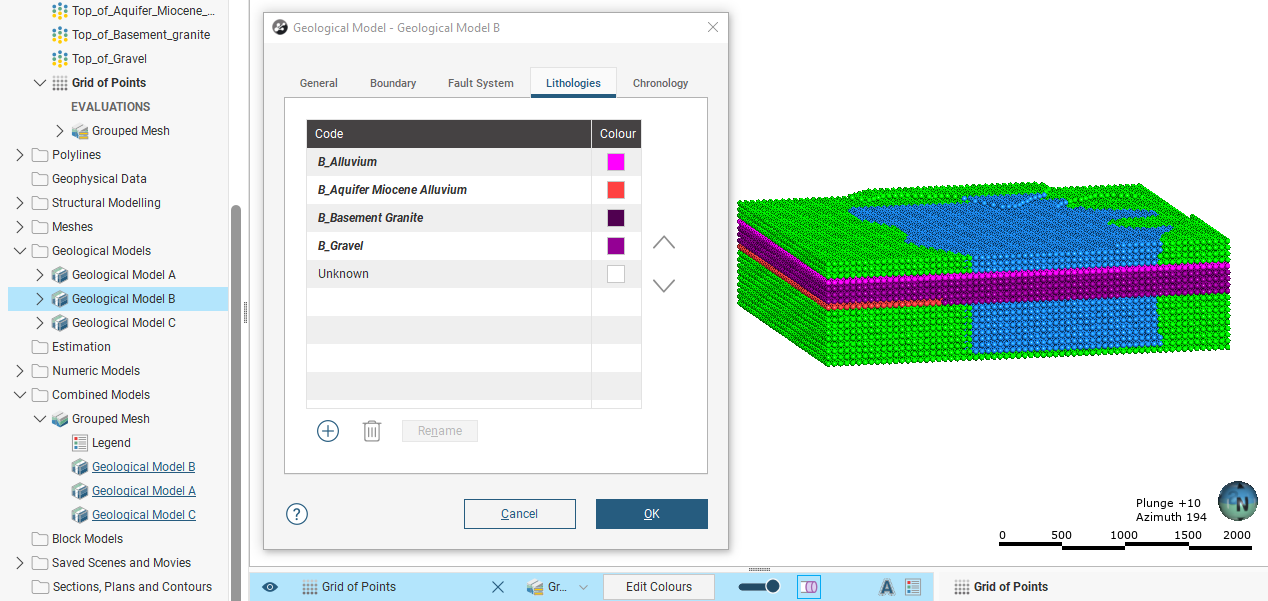1268x601 pixels.
Task: Open the help question mark icon
Action: 297,514
